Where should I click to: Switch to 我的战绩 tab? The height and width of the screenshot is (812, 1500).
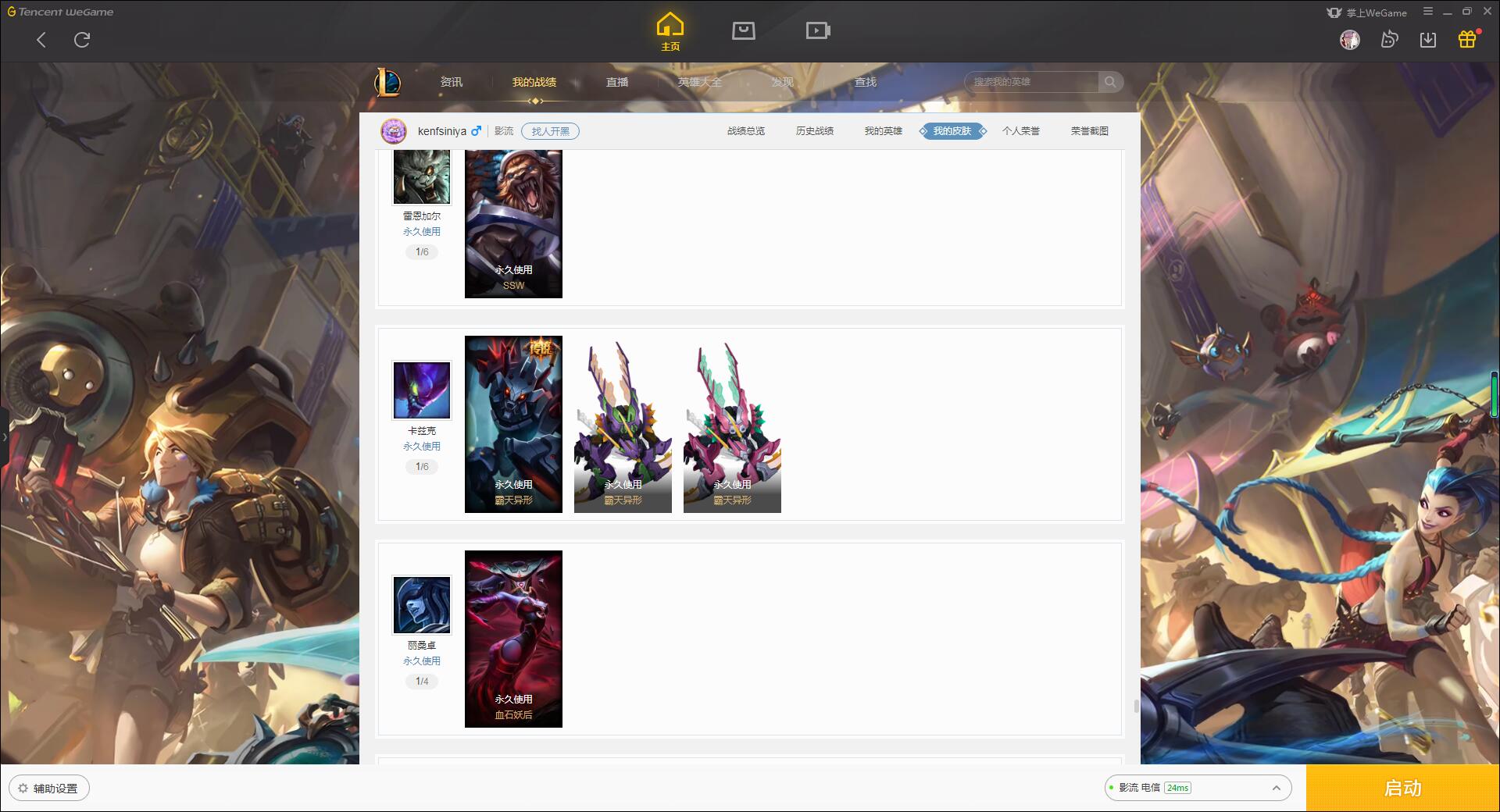534,82
